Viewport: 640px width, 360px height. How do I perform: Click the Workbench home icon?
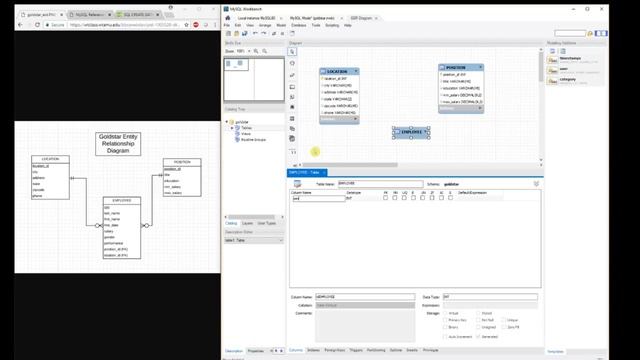(x=228, y=18)
